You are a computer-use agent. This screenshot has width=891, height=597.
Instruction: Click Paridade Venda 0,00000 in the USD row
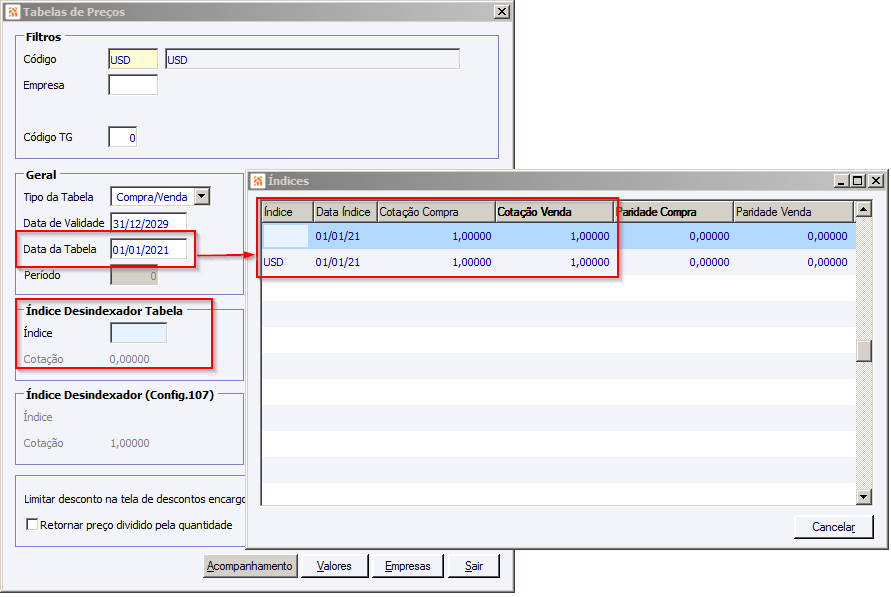coord(827,262)
